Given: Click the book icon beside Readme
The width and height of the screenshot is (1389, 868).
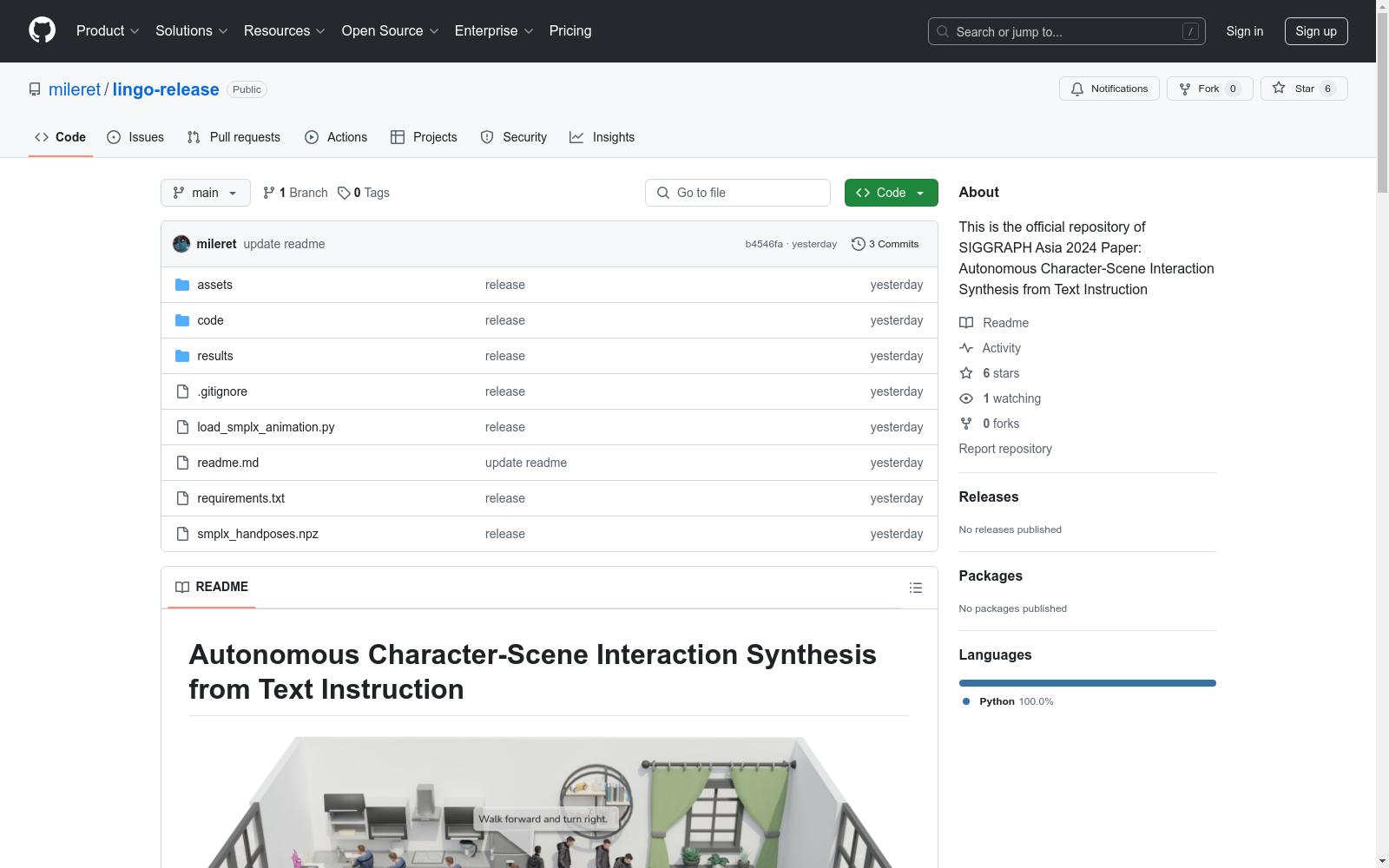Looking at the screenshot, I should [x=966, y=323].
